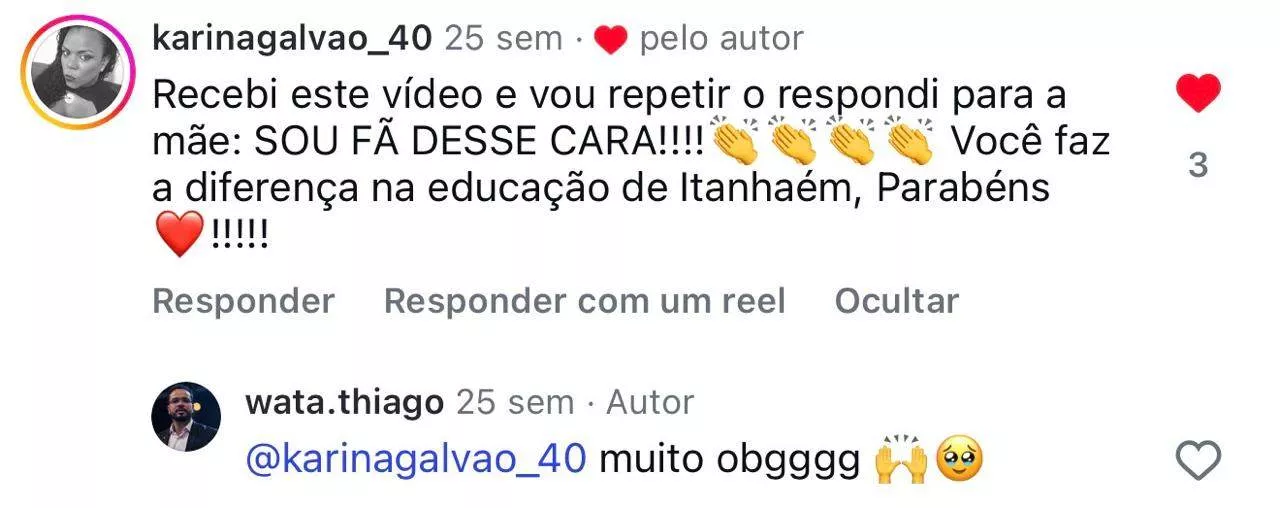
Task: Hide the comment with Ocultar
Action: 897,300
